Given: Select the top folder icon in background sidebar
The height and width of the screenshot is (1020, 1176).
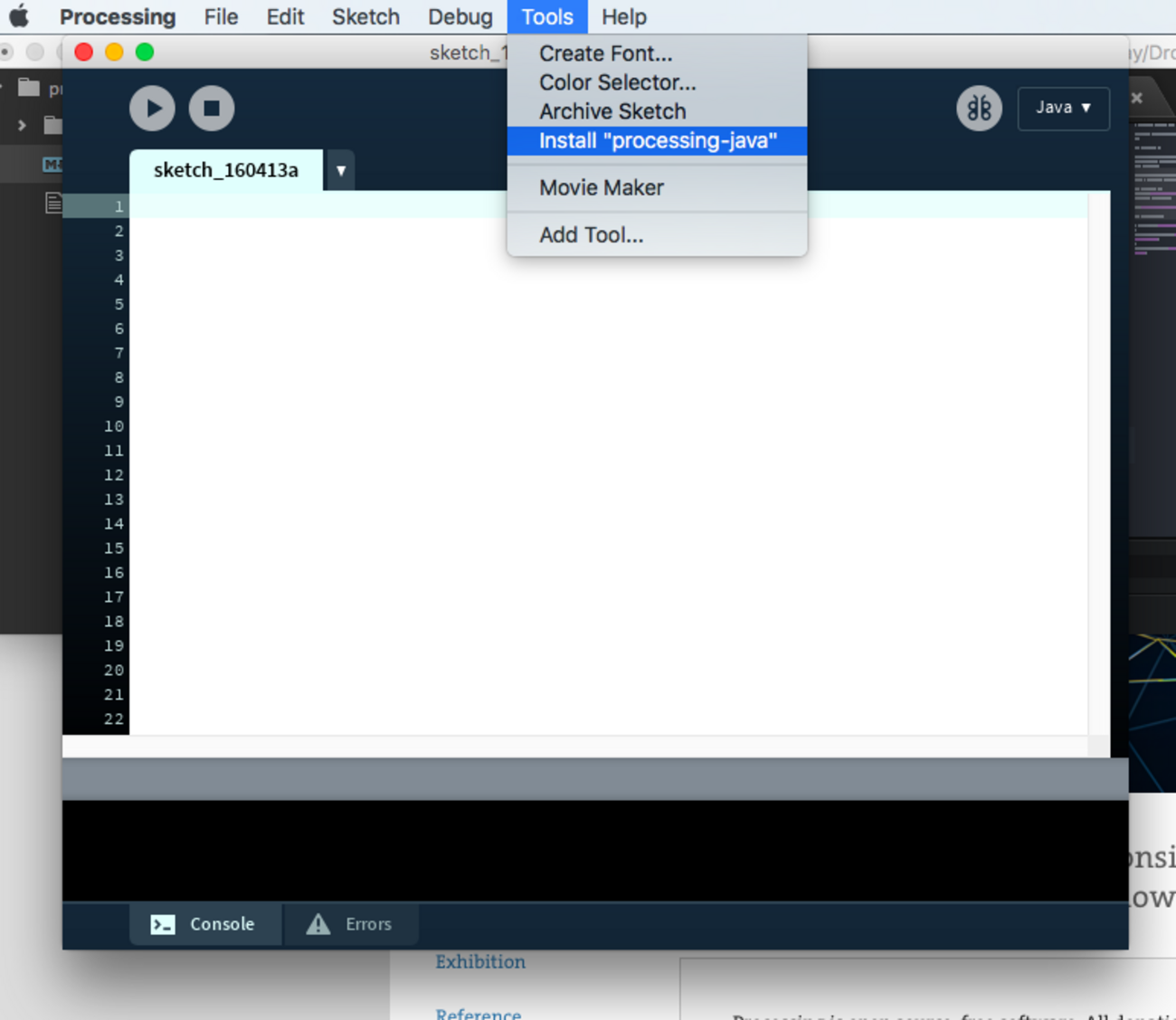Looking at the screenshot, I should [29, 87].
